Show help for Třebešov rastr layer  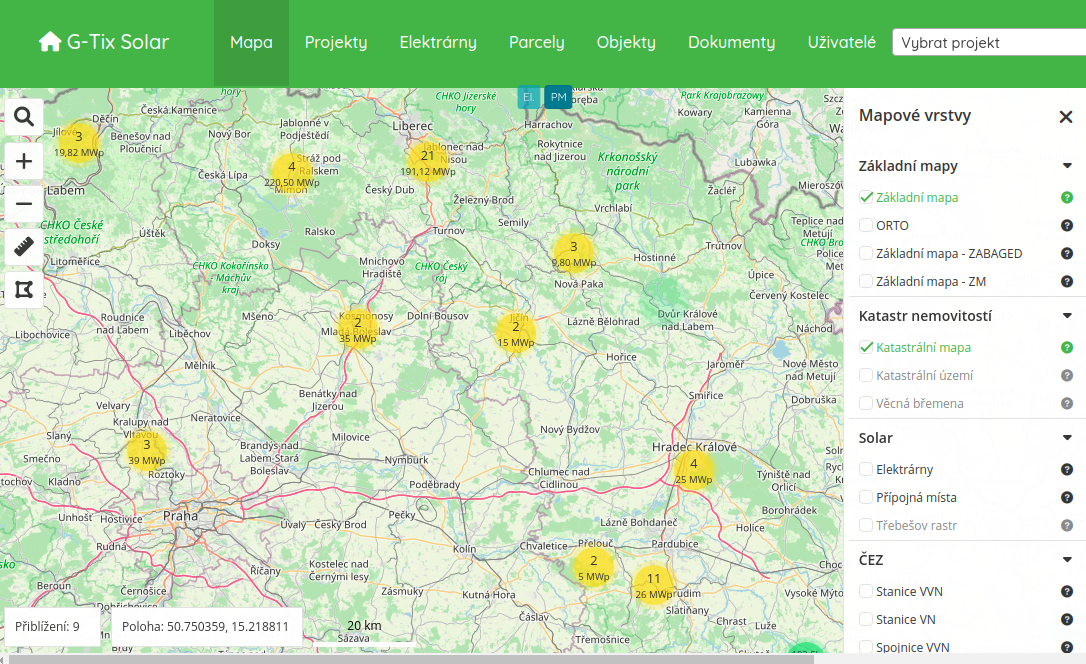(1067, 526)
